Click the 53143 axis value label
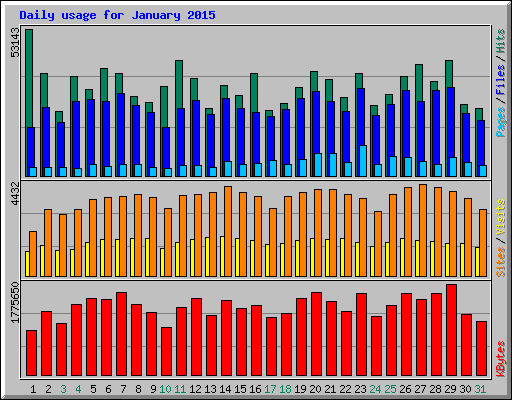The height and width of the screenshot is (400, 512). coord(15,43)
